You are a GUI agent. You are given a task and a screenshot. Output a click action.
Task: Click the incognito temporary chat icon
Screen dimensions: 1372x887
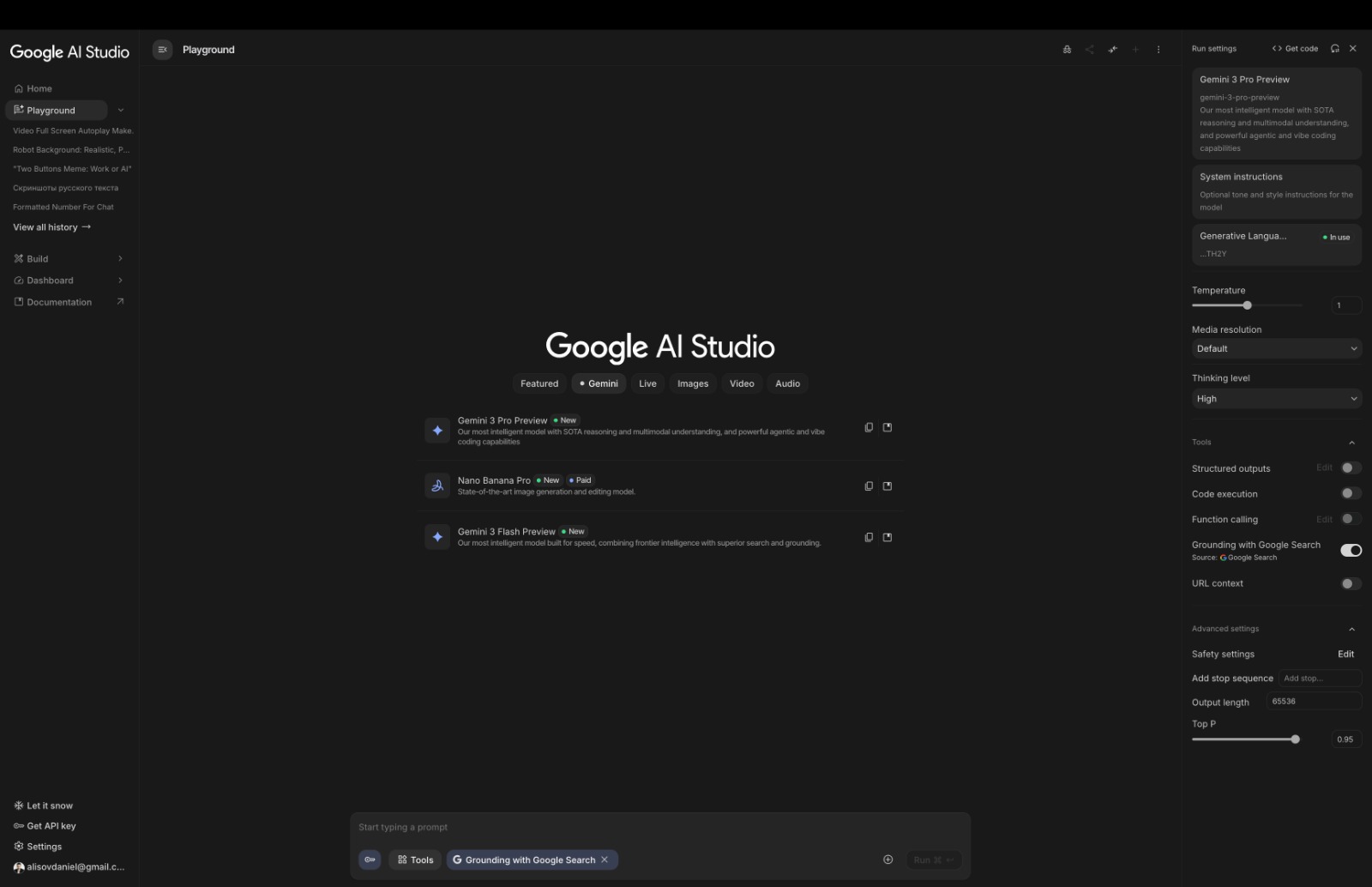pyautogui.click(x=1067, y=50)
